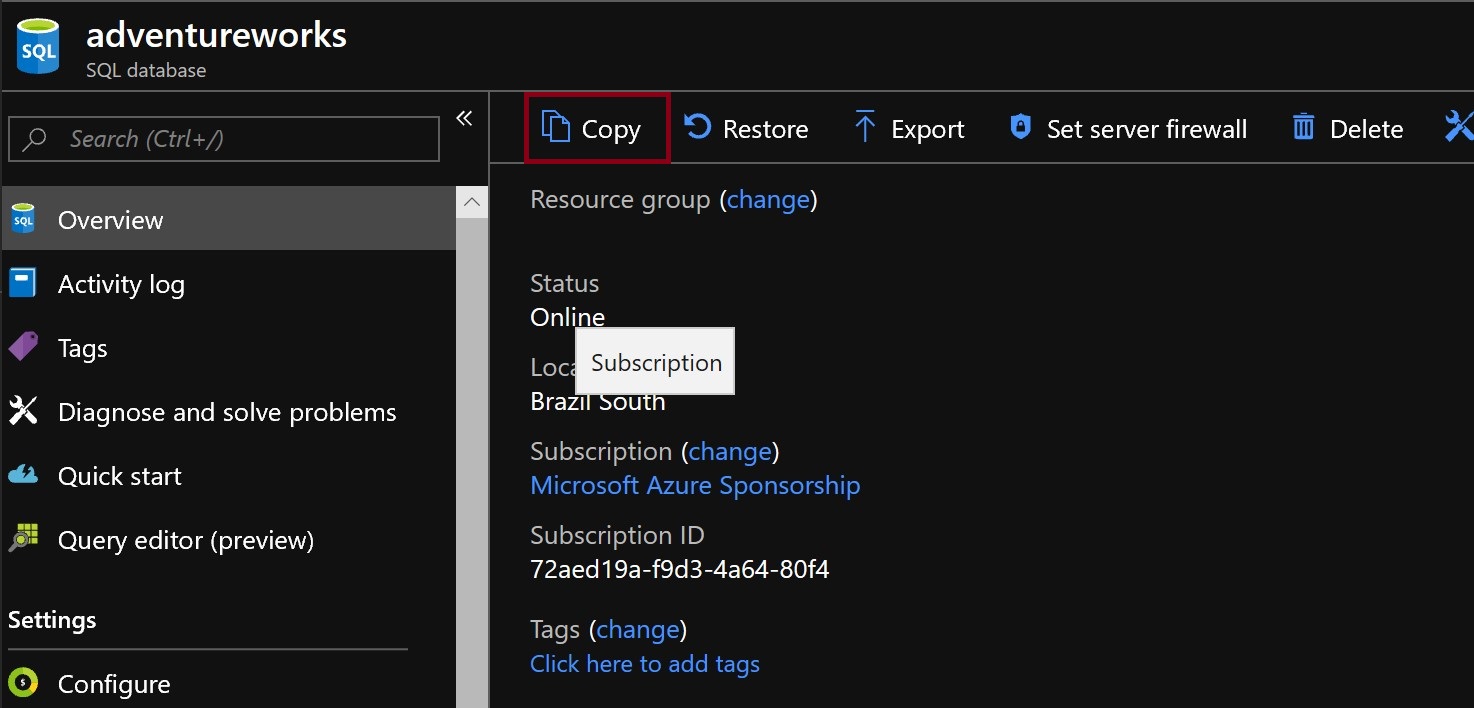Click the Subscription ID label
Image resolution: width=1474 pixels, height=708 pixels.
point(617,536)
